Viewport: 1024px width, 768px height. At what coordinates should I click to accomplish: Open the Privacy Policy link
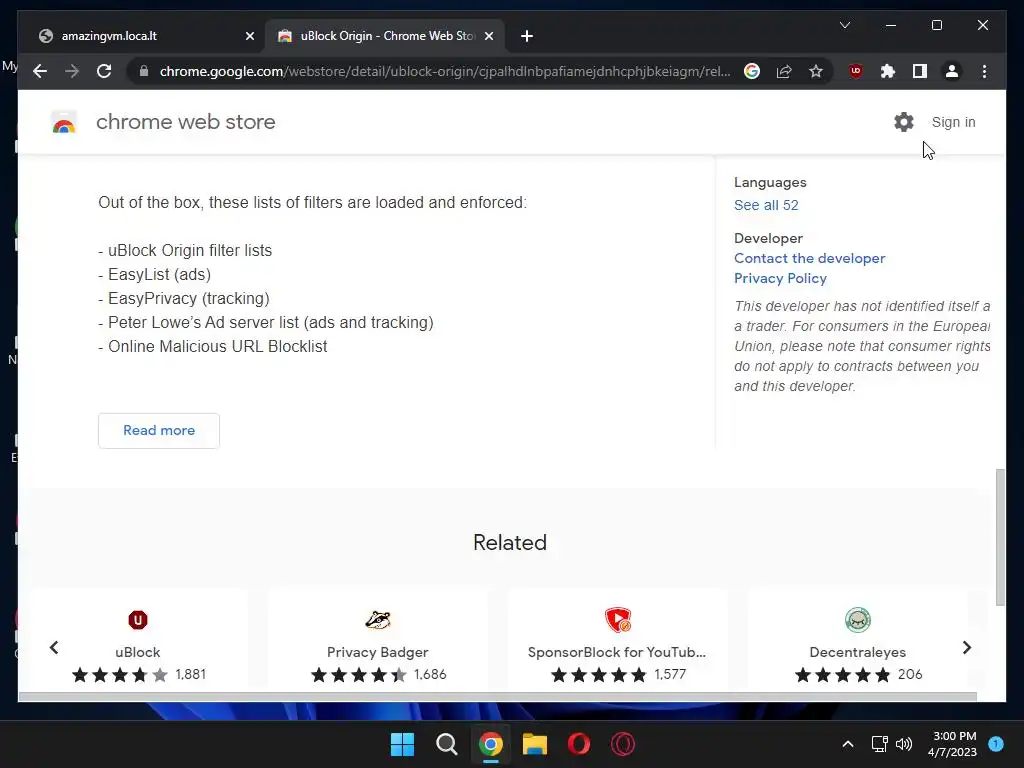tap(780, 278)
